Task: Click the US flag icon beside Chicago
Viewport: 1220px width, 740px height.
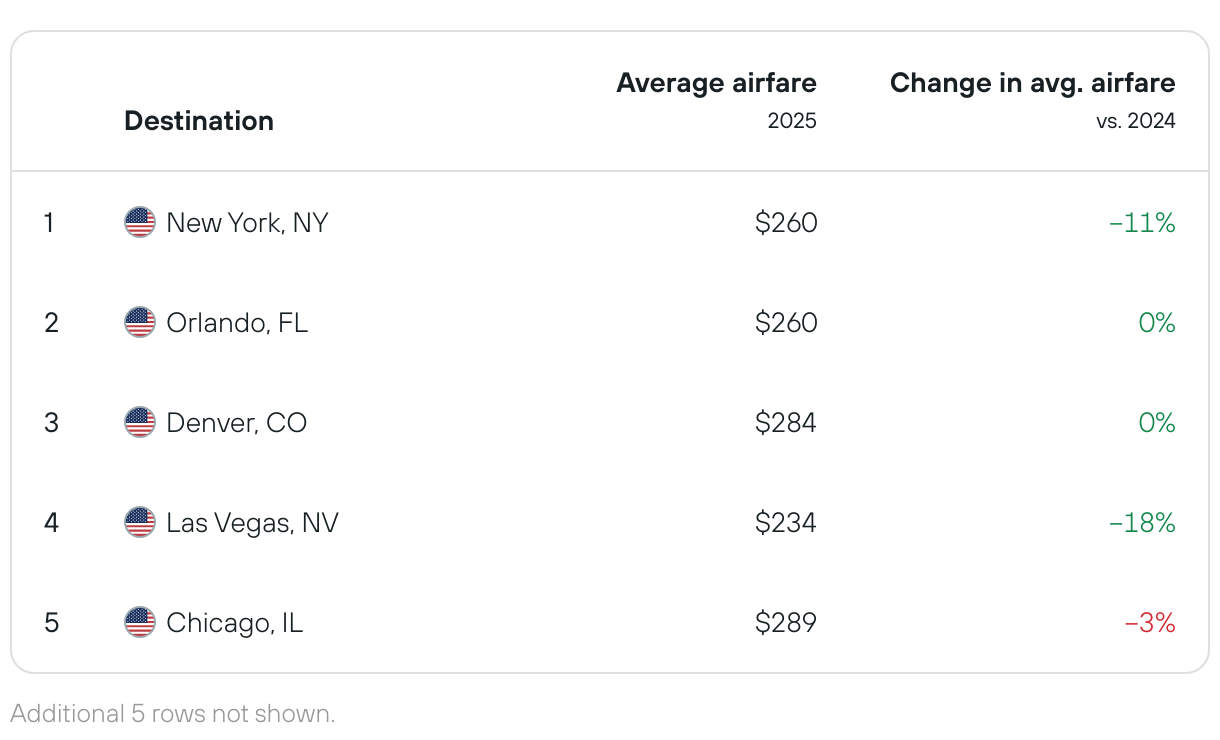Action: (140, 622)
